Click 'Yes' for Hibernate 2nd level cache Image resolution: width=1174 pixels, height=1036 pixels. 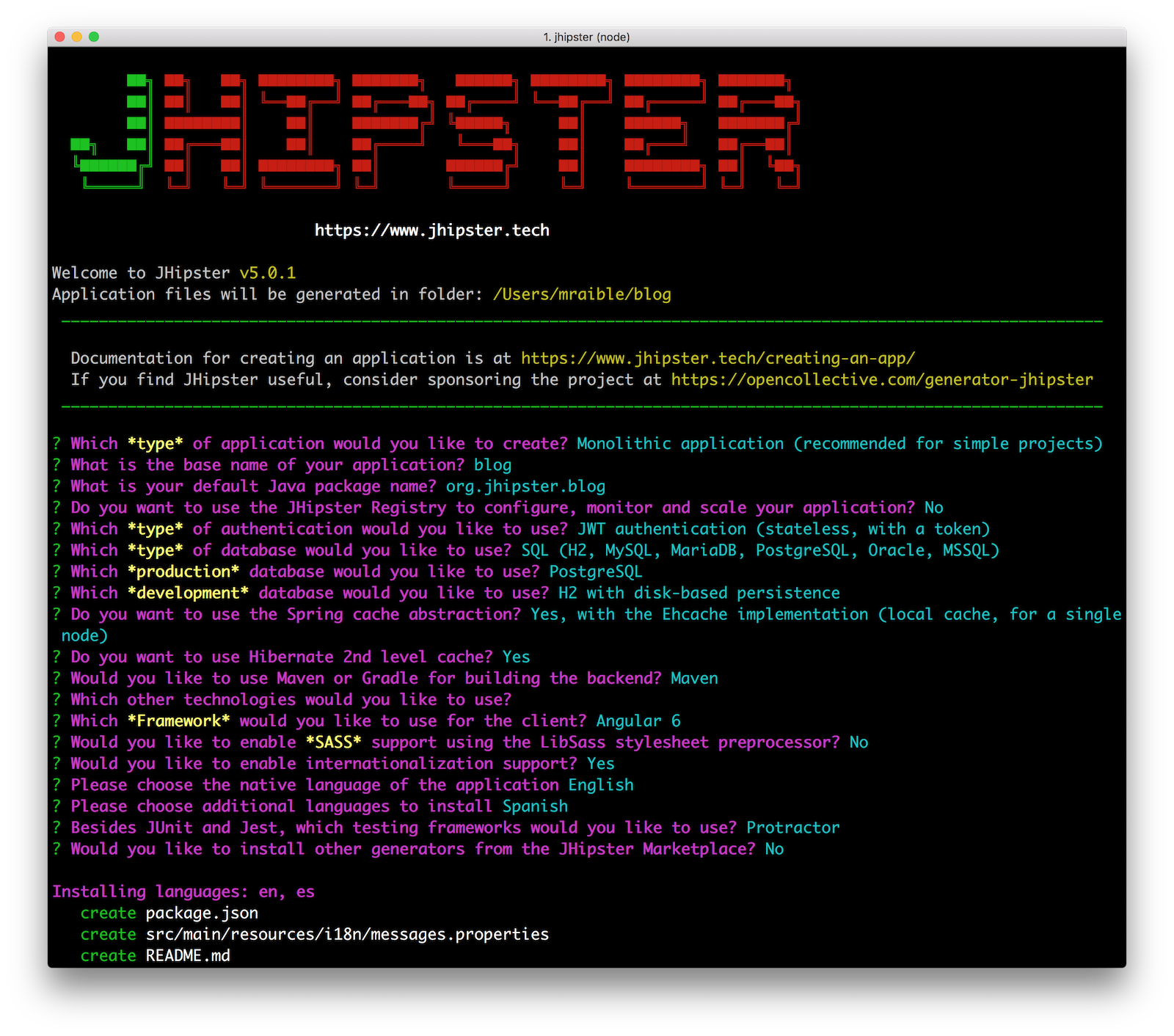pyautogui.click(x=517, y=657)
